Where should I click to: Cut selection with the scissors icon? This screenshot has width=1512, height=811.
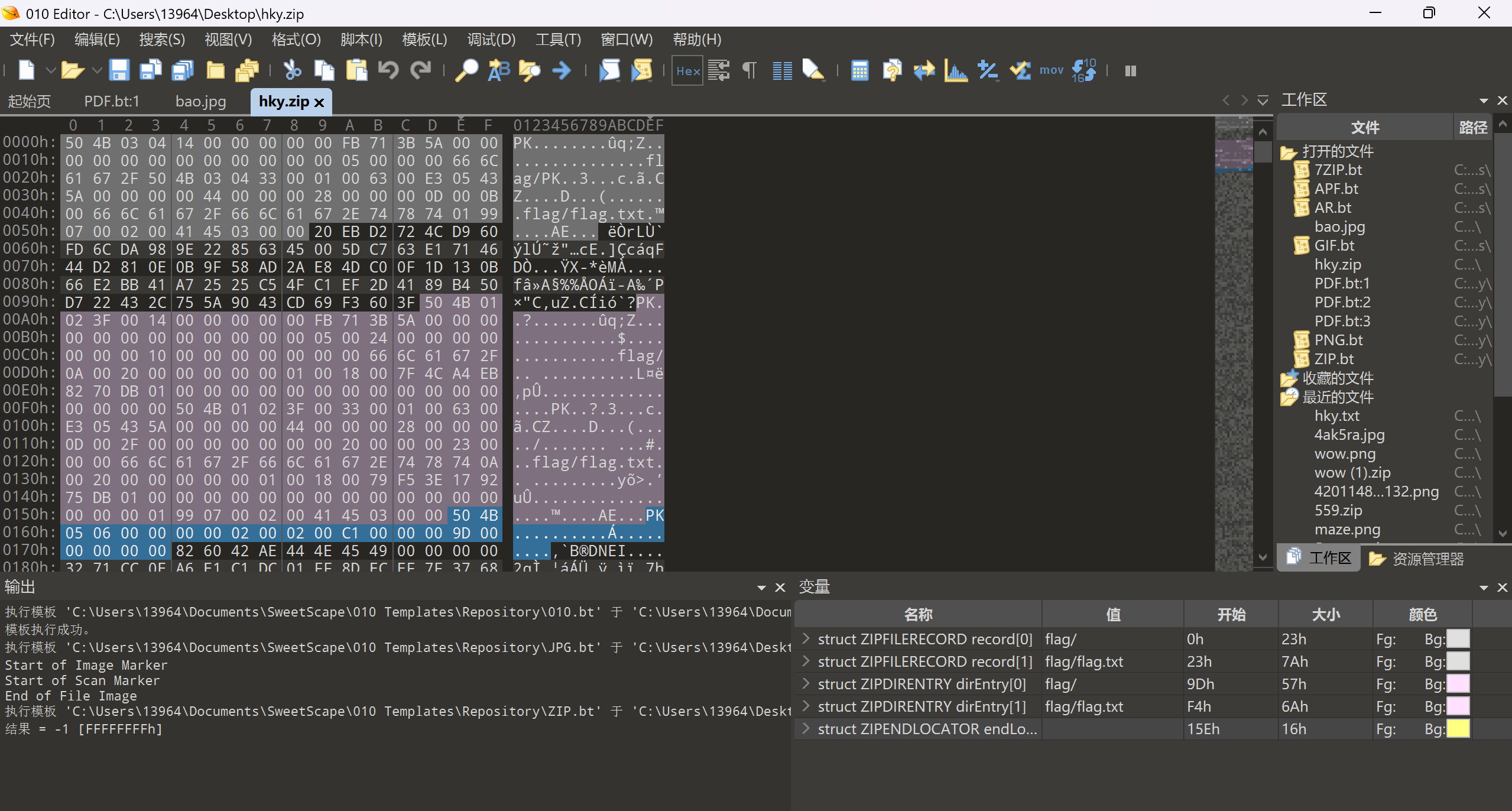[292, 70]
